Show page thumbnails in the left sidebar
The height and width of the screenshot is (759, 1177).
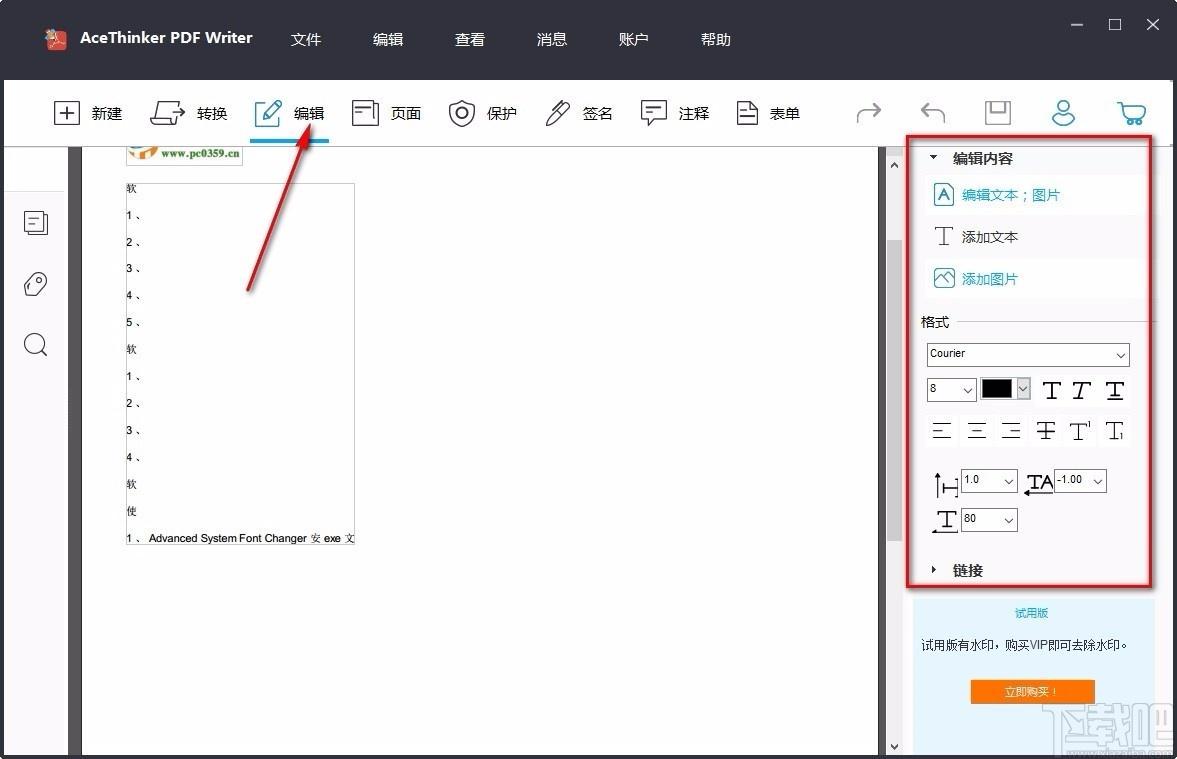pos(35,223)
